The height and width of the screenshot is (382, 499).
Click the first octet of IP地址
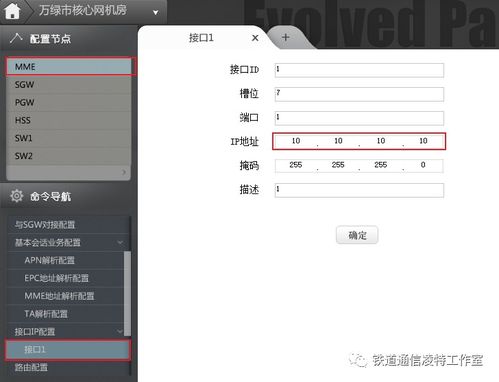(296, 141)
